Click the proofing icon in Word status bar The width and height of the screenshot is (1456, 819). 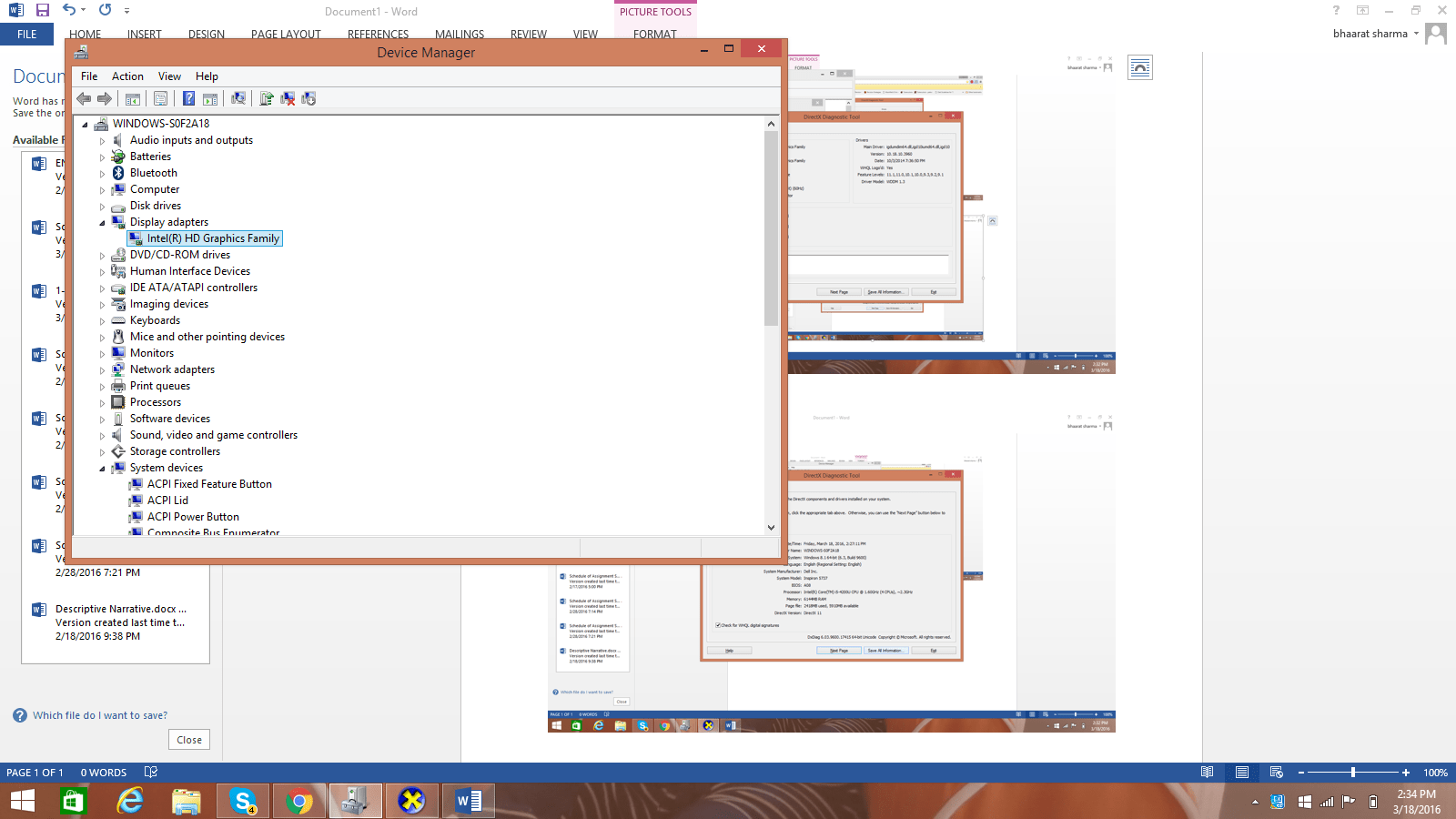(151, 773)
